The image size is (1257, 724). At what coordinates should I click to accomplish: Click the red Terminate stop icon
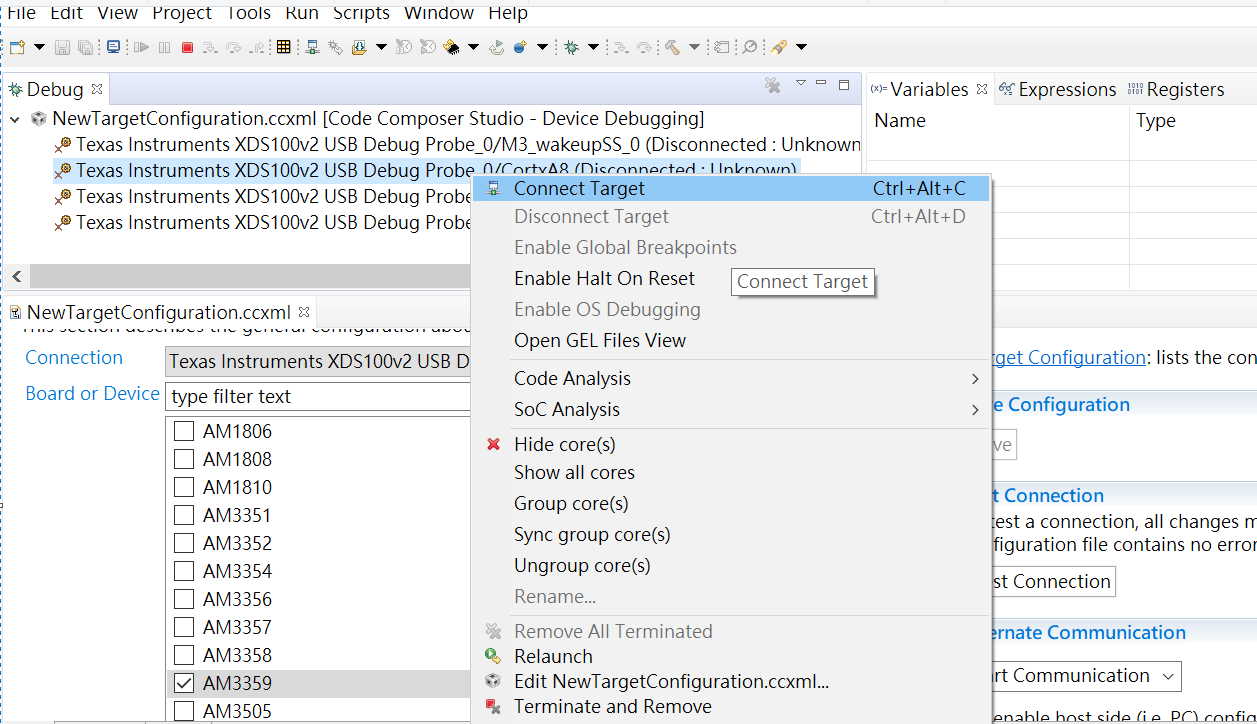(x=187, y=47)
